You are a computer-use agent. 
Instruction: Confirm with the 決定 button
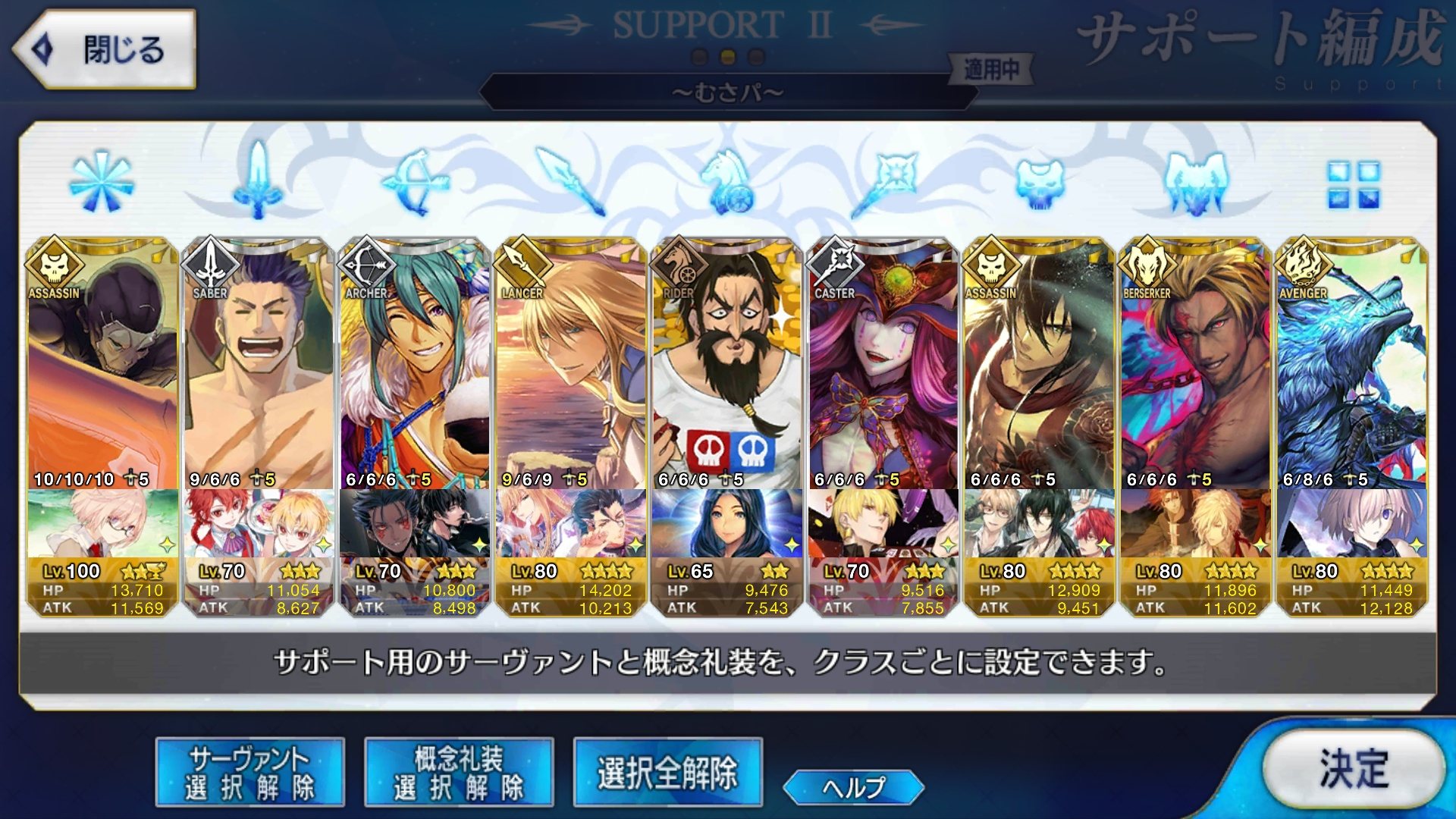(1354, 769)
